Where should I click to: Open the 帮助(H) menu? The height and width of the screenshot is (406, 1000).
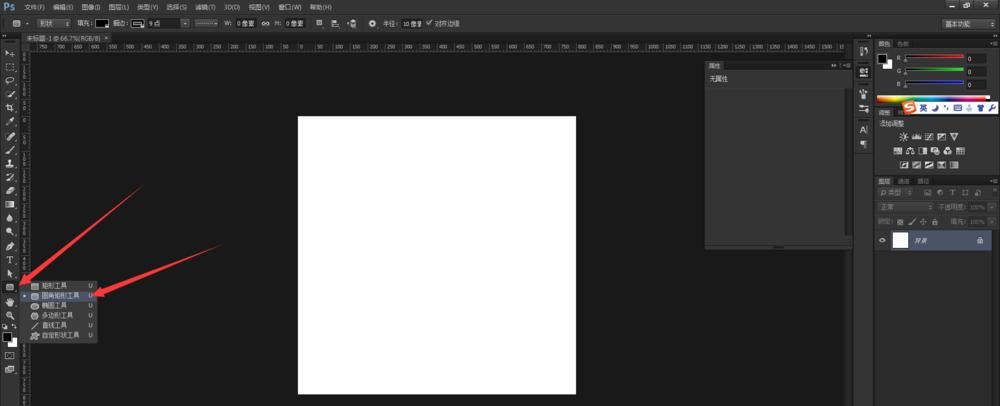[321, 7]
